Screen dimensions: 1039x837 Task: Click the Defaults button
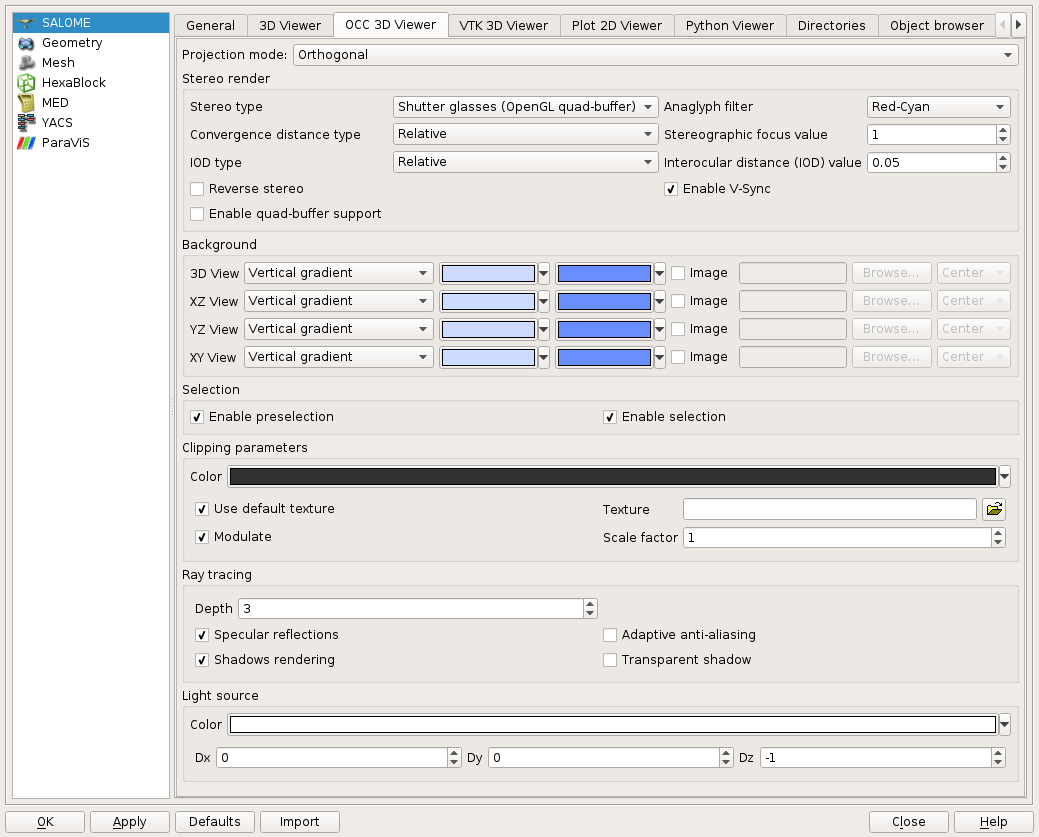coord(215,822)
